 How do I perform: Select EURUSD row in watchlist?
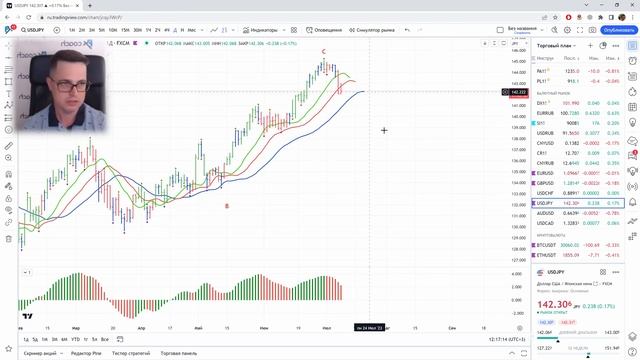pyautogui.click(x=578, y=173)
